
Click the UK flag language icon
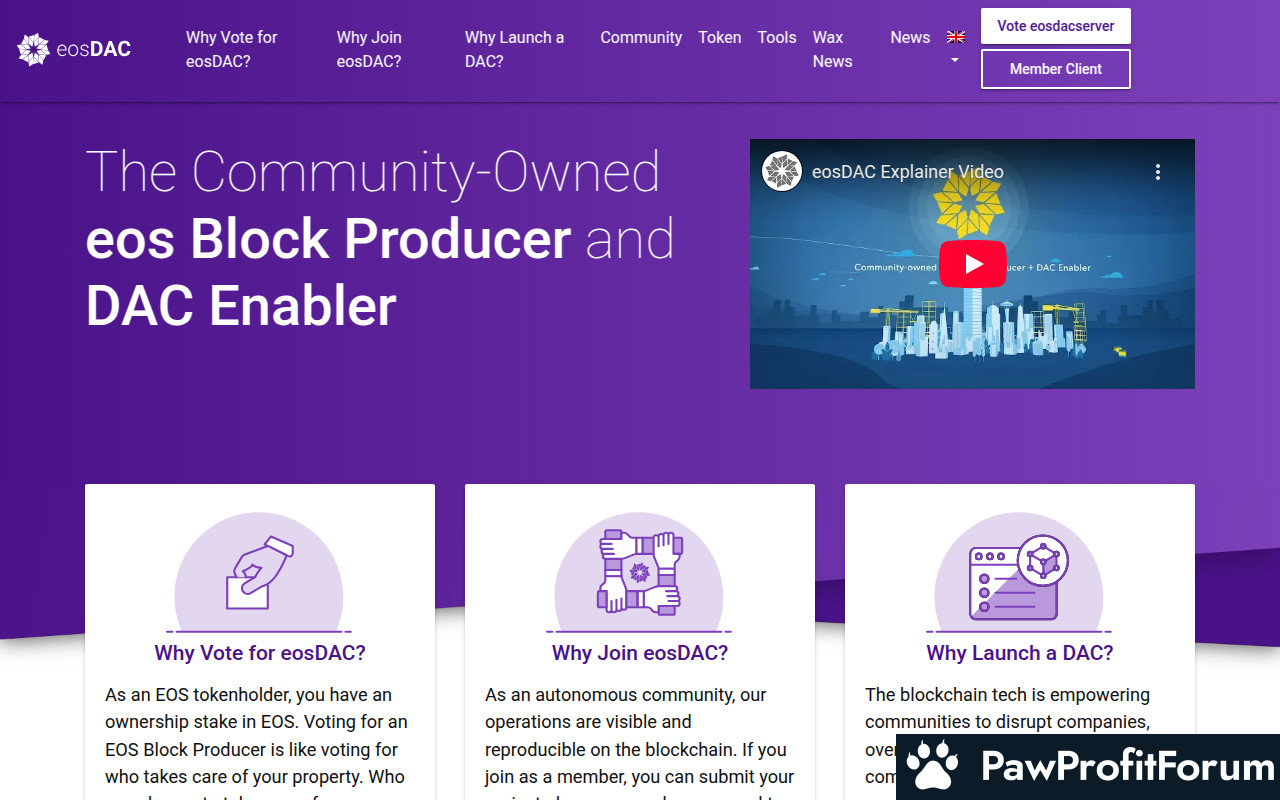point(956,37)
